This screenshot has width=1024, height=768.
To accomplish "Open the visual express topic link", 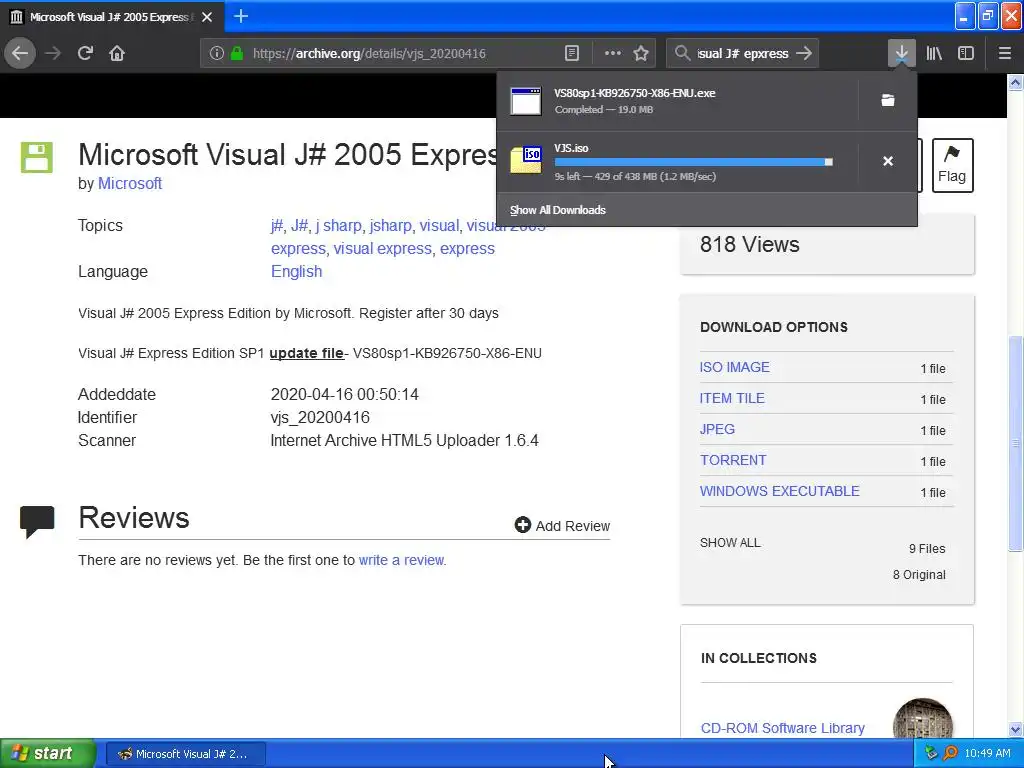I will pos(383,249).
